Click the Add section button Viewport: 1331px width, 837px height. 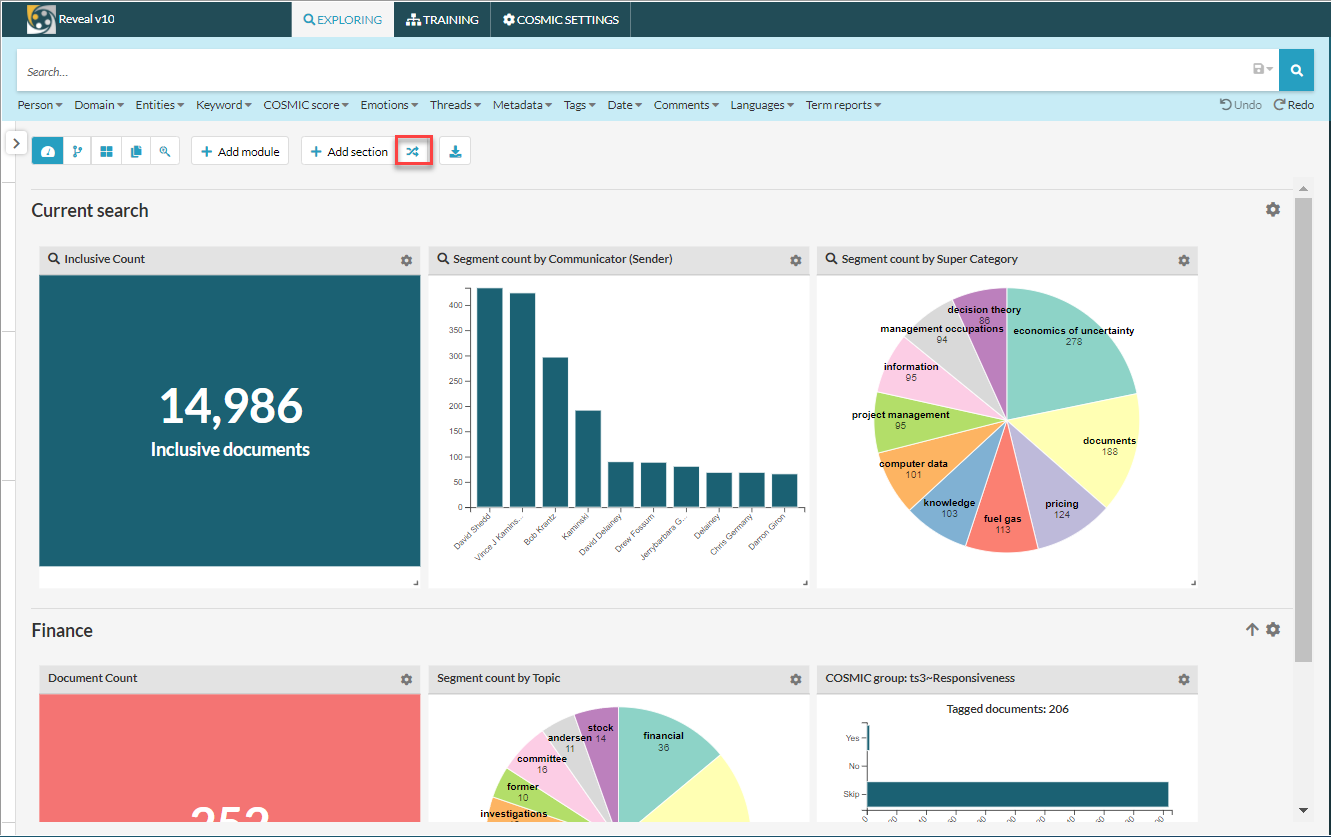[349, 152]
